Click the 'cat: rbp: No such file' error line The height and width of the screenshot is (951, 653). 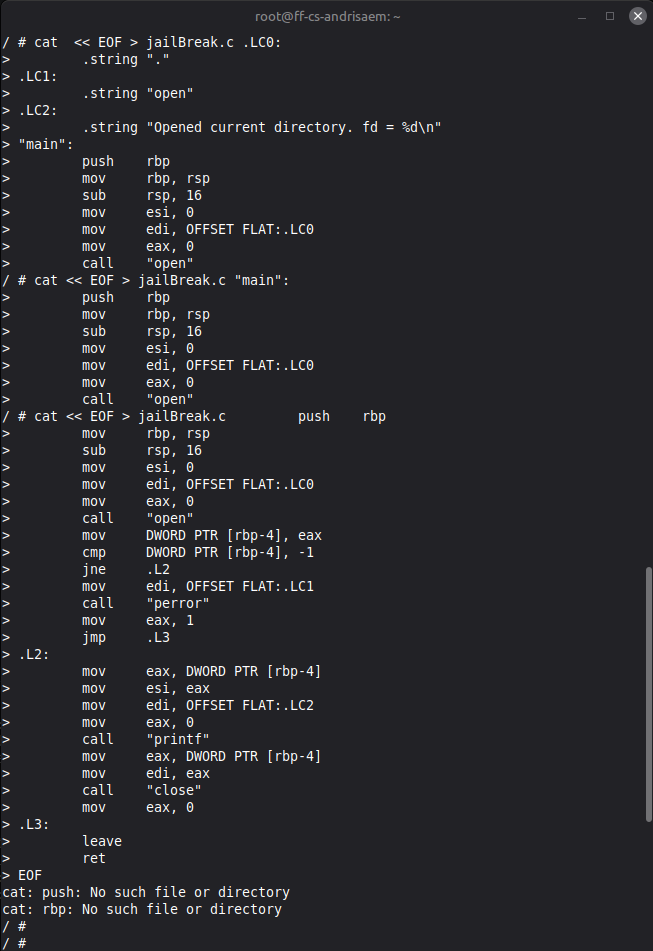142,909
